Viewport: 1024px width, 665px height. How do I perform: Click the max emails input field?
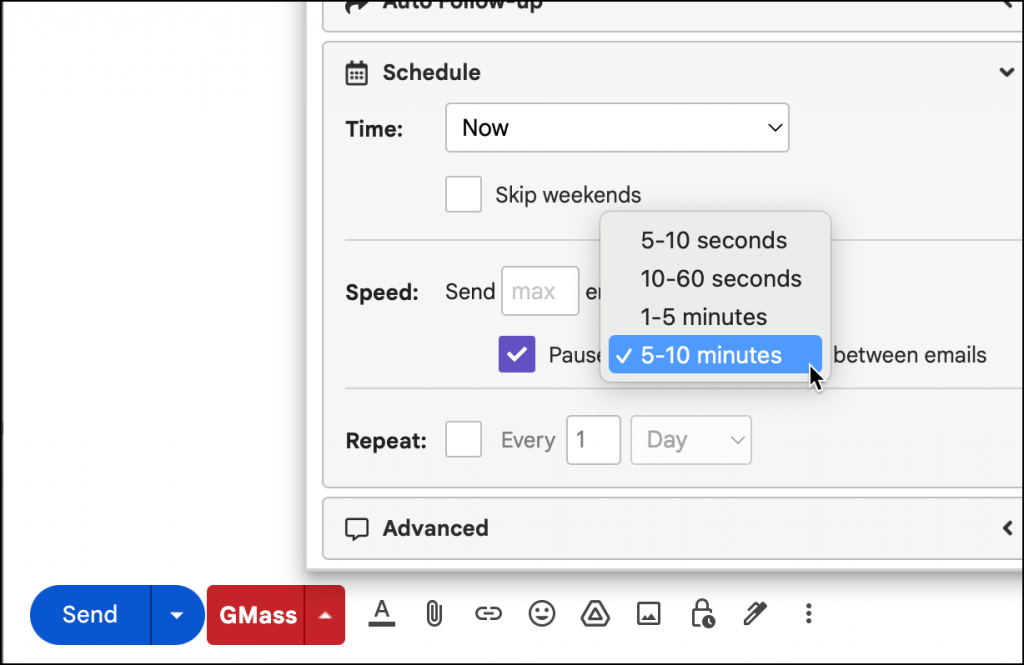pyautogui.click(x=540, y=291)
